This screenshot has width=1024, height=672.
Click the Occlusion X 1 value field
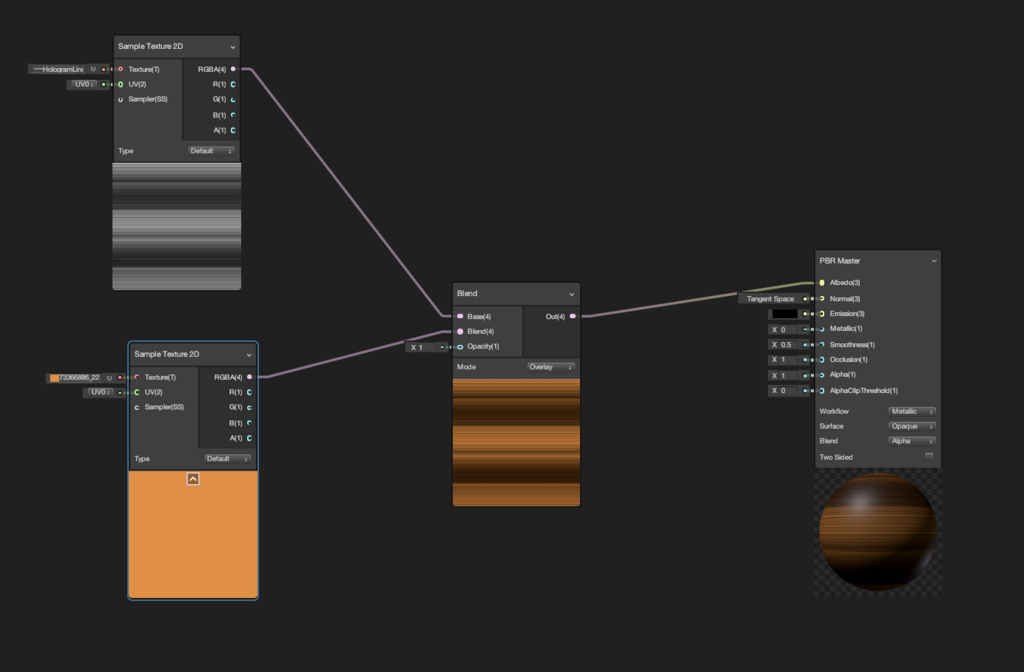click(783, 360)
